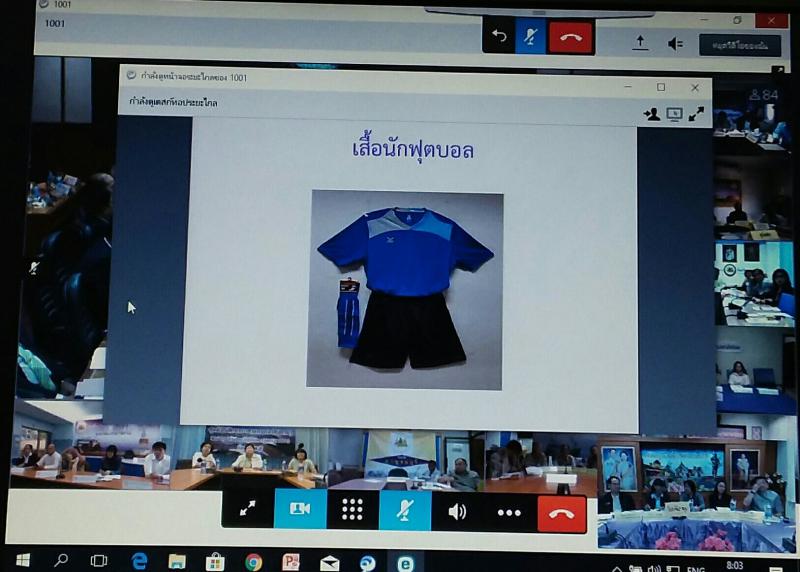This screenshot has width=800, height=572.
Task: Click the request control person icon in the viewer
Action: [x=652, y=114]
